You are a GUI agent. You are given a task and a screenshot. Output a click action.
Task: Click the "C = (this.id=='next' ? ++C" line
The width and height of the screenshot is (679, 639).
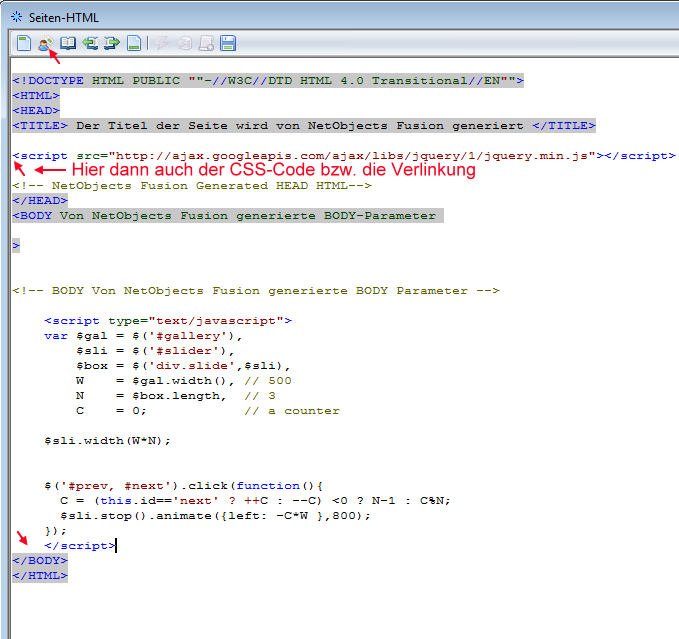[255, 501]
